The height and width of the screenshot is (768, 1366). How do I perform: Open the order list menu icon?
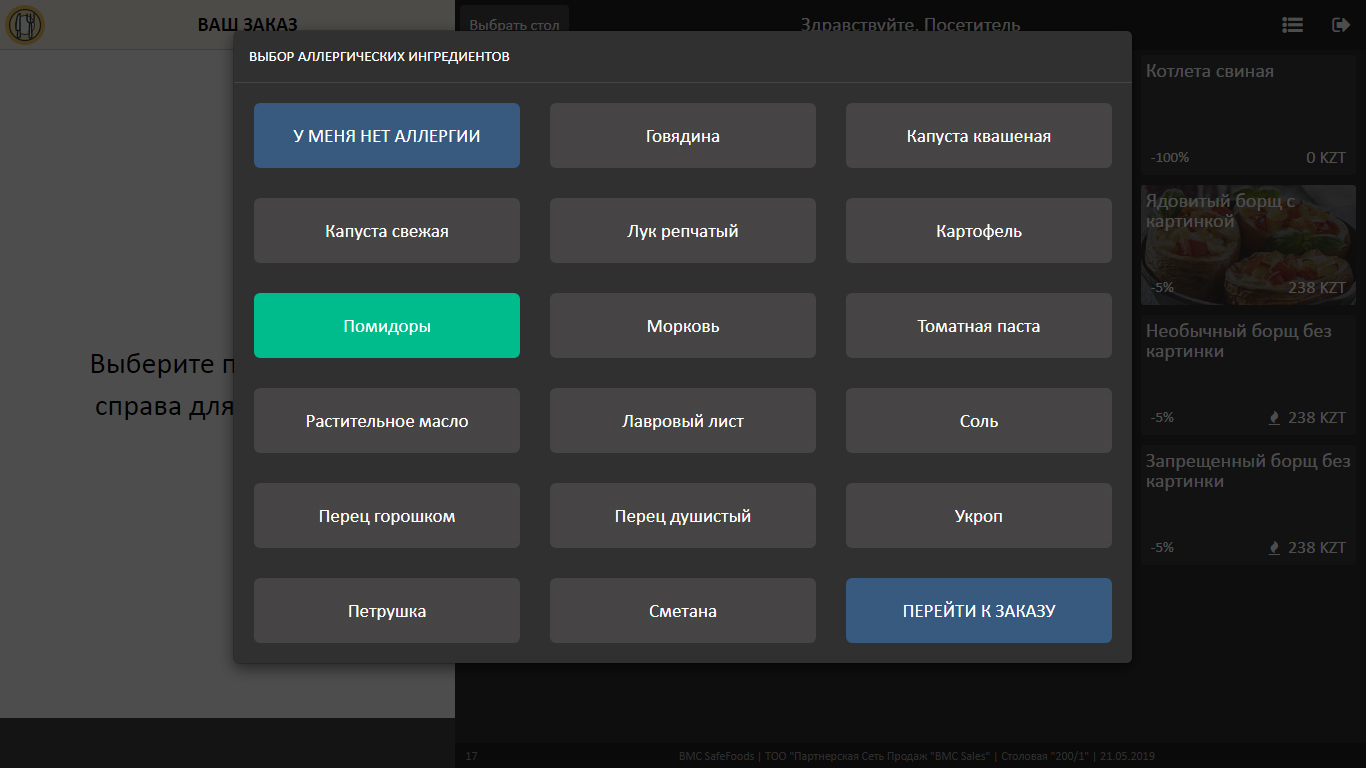(1292, 25)
